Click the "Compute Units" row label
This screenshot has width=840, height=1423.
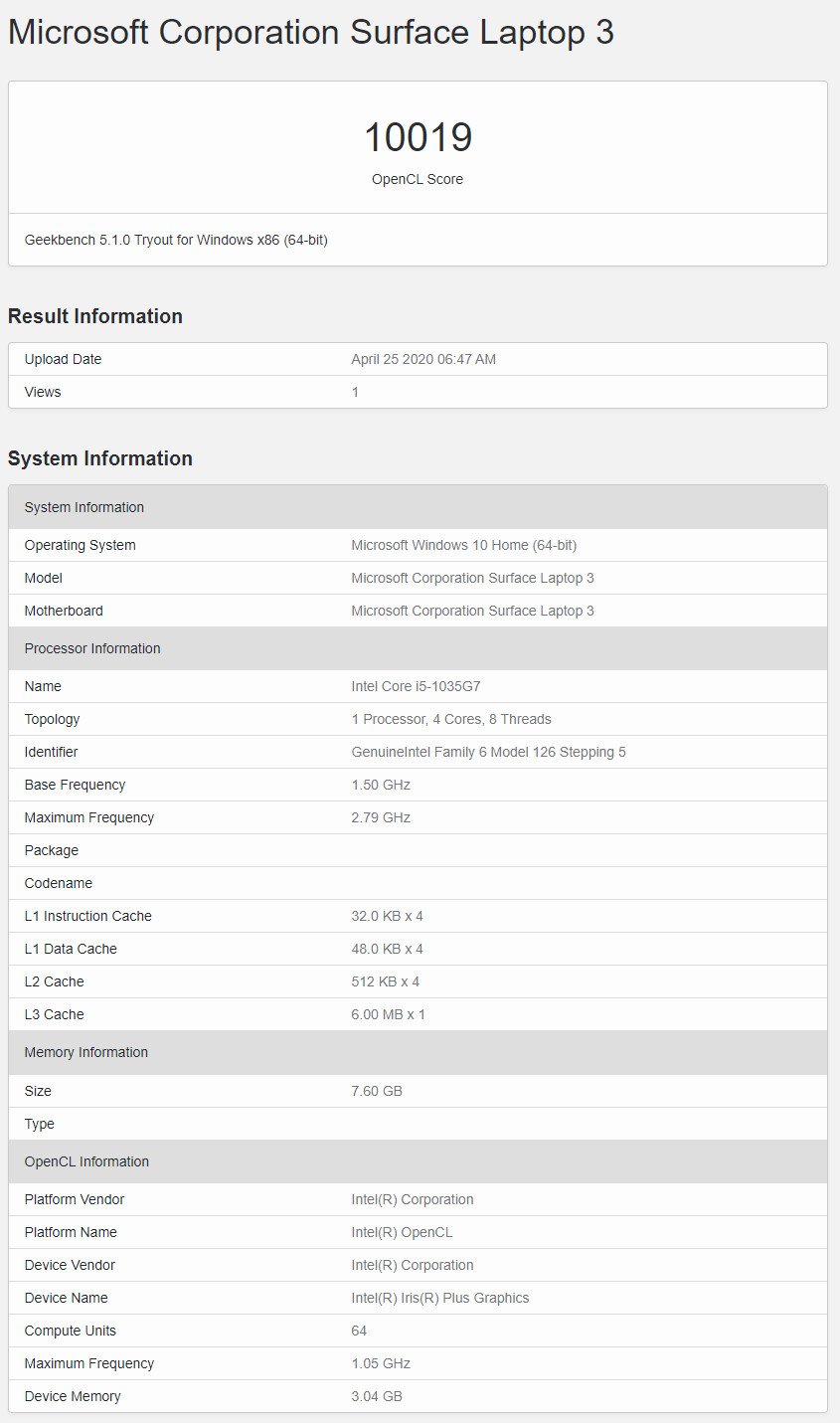click(71, 1331)
